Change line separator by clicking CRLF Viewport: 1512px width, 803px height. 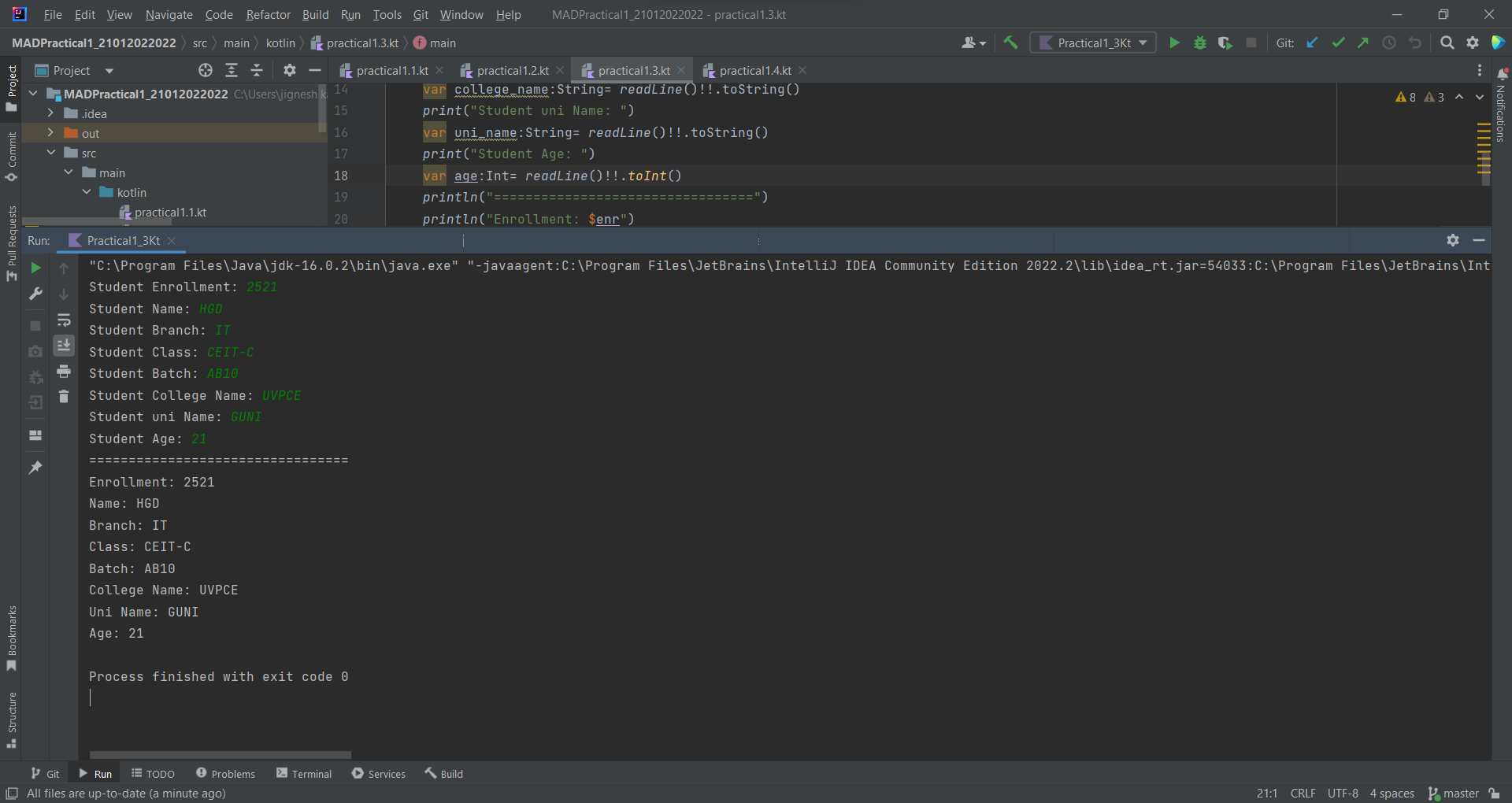click(1303, 793)
